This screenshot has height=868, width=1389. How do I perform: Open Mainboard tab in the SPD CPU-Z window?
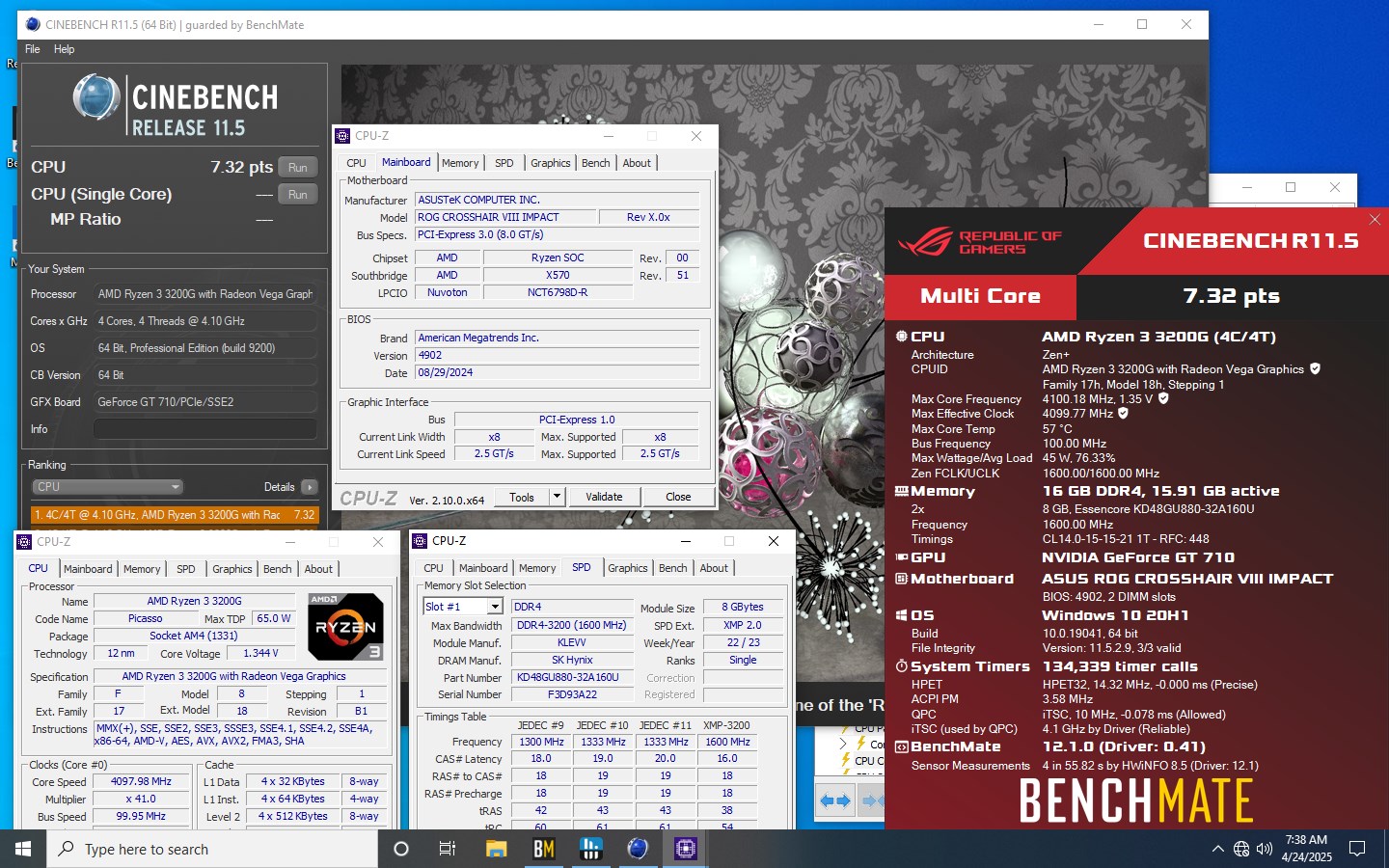[x=483, y=568]
